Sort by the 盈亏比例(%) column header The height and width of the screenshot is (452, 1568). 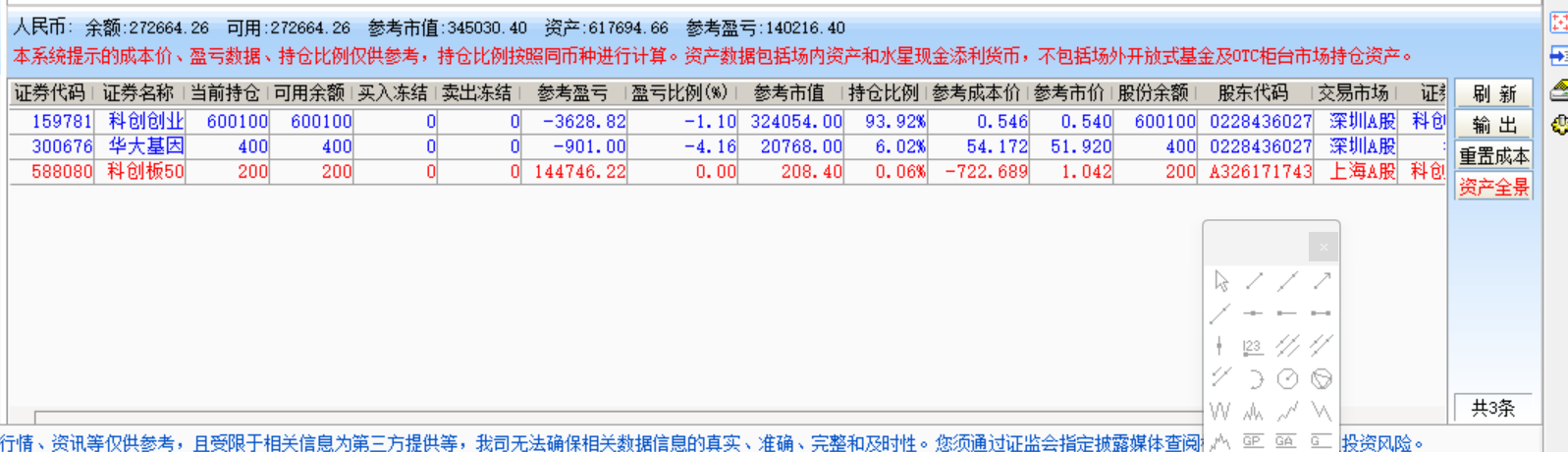680,93
